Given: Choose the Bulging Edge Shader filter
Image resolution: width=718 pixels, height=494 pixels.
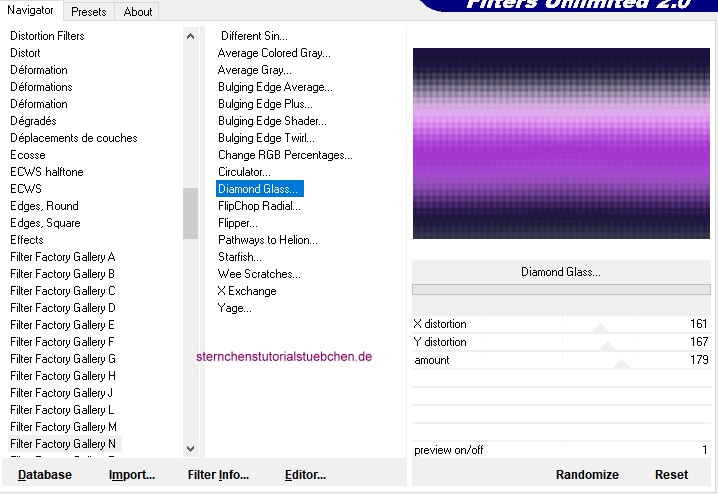Looking at the screenshot, I should (x=272, y=121).
